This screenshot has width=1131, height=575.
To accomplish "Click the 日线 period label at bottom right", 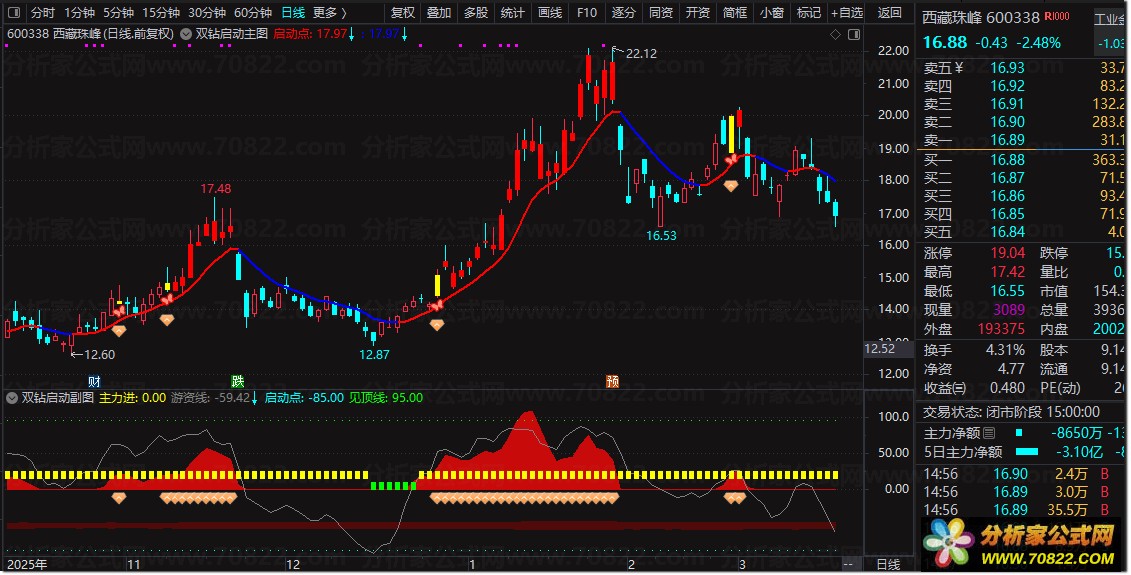I will [x=888, y=565].
